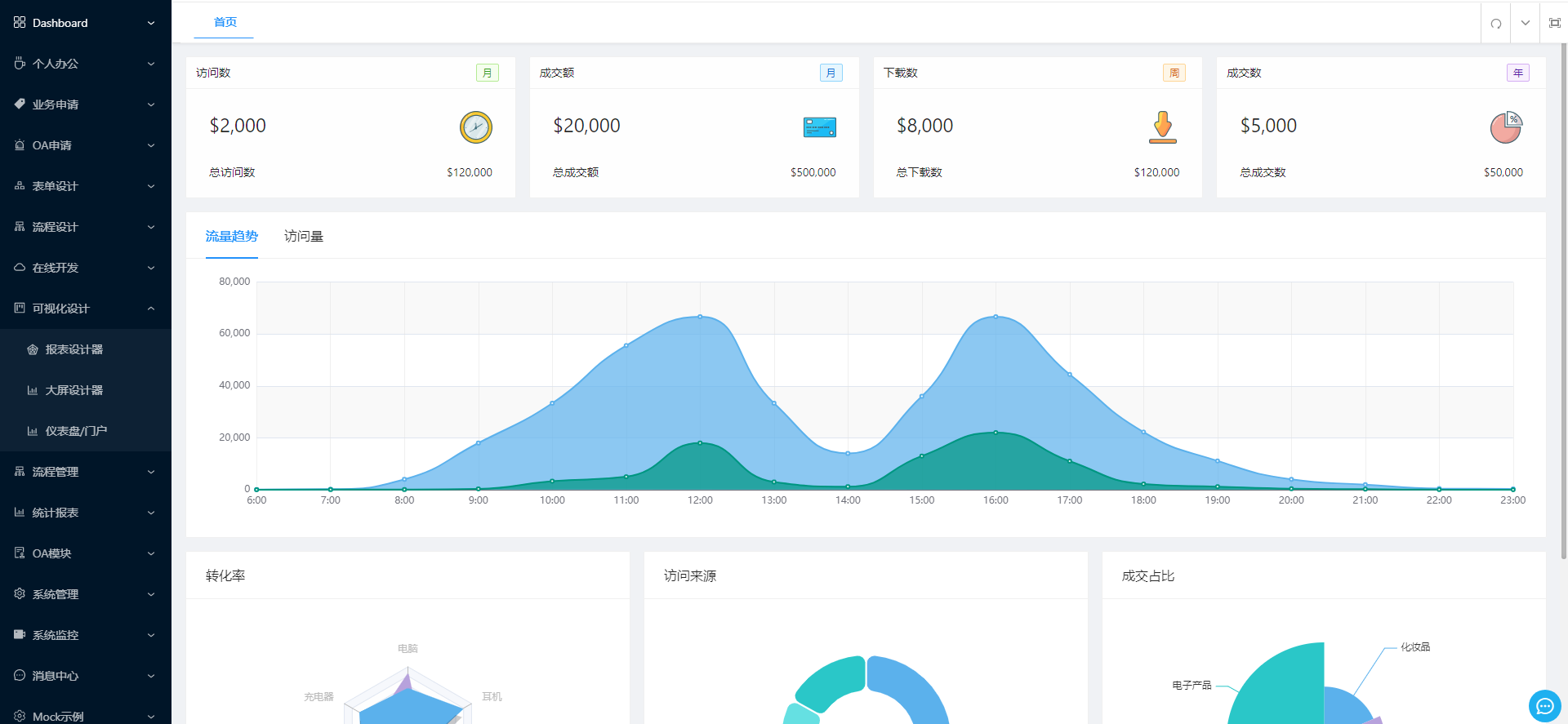Expand the 业务申请 menu chevron

click(151, 104)
